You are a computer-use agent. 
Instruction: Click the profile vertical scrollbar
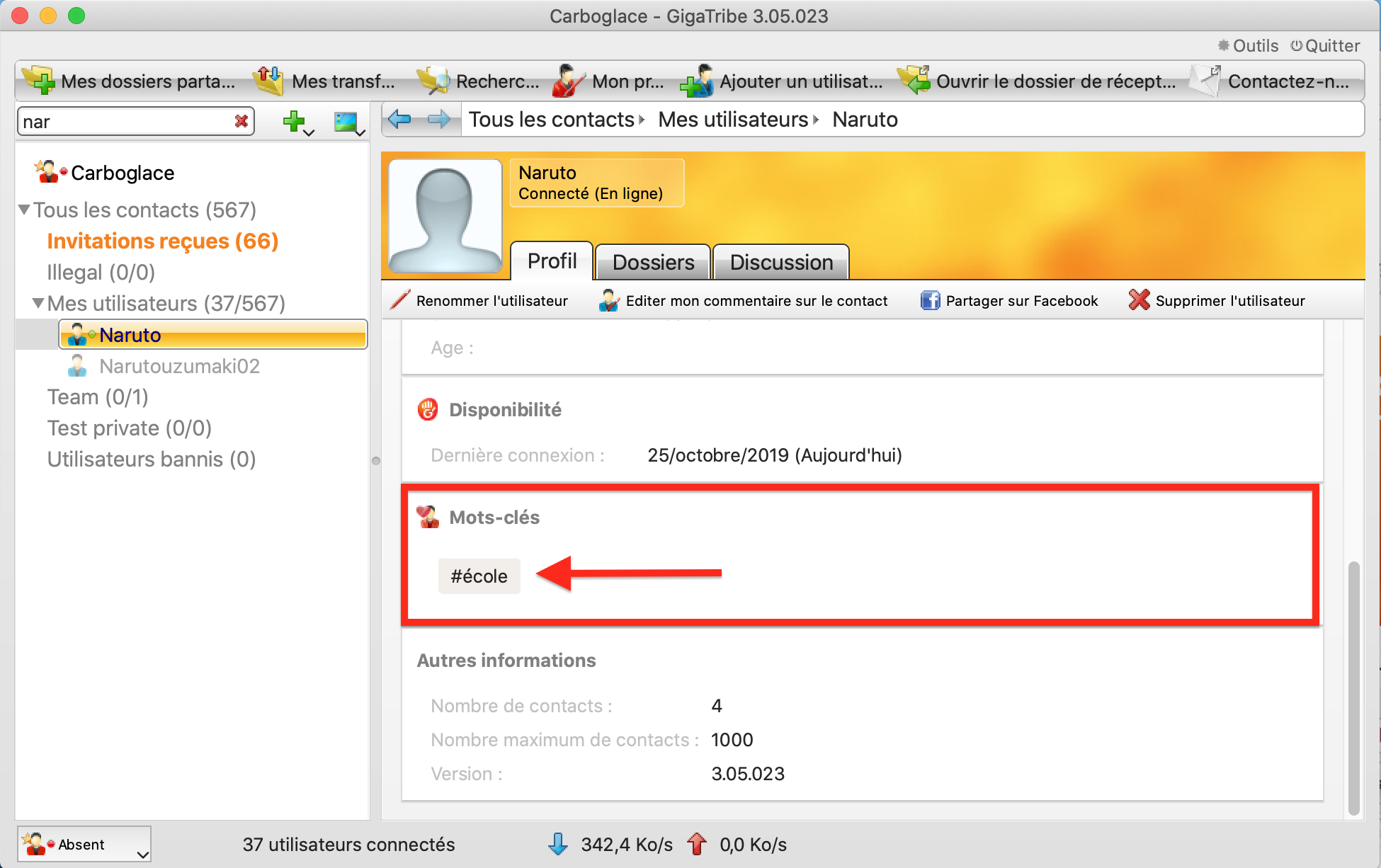[1353, 687]
